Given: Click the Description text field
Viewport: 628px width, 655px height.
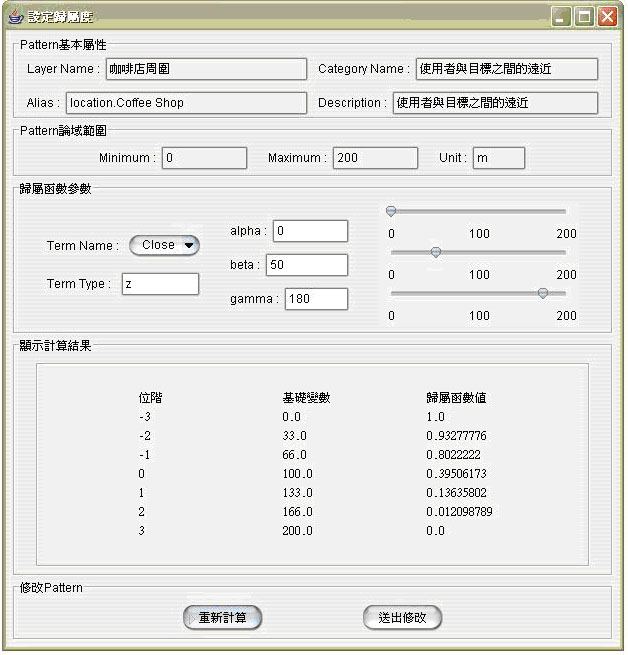Looking at the screenshot, I should (x=494, y=103).
